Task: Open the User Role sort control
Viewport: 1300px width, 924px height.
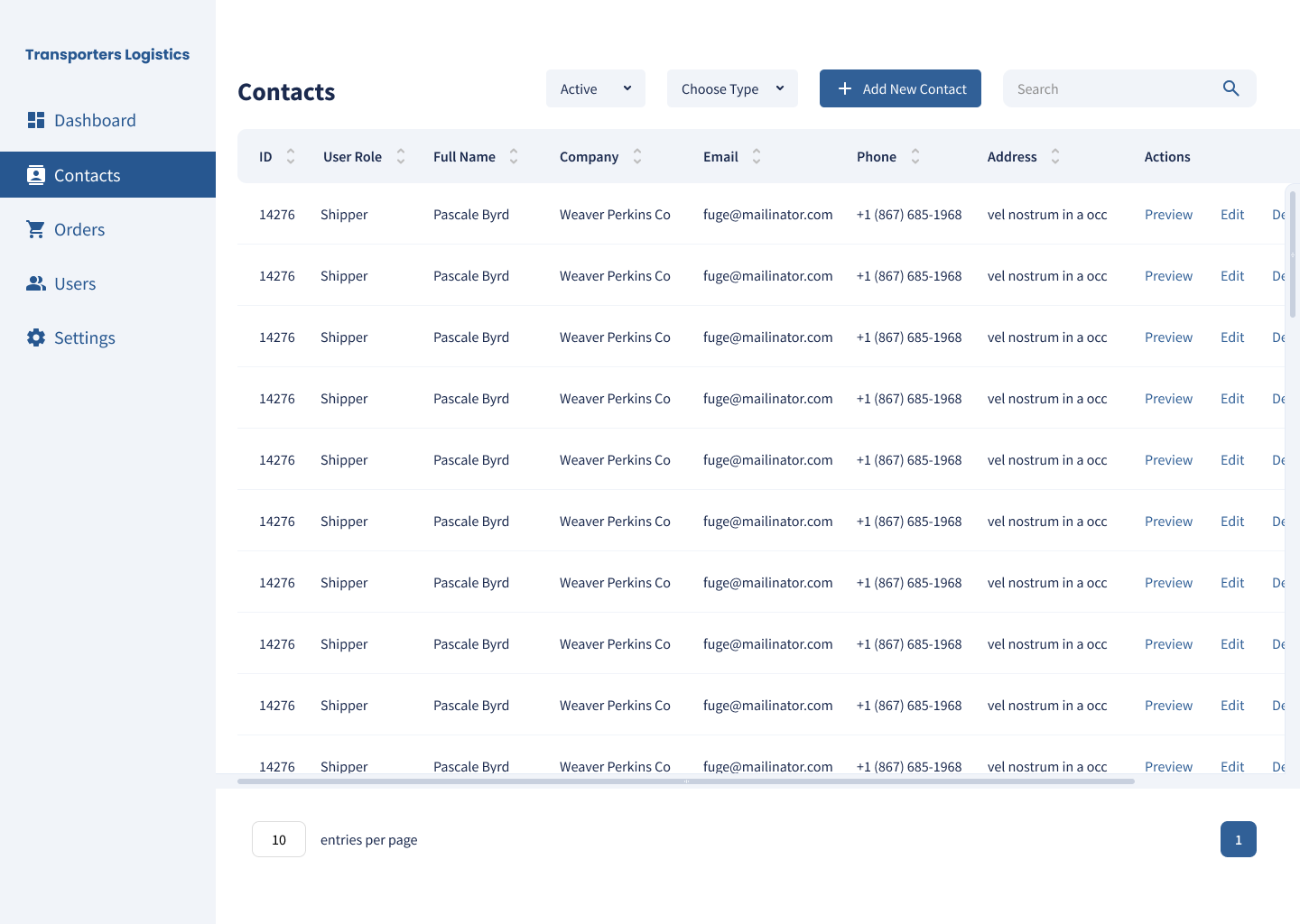Action: [400, 155]
